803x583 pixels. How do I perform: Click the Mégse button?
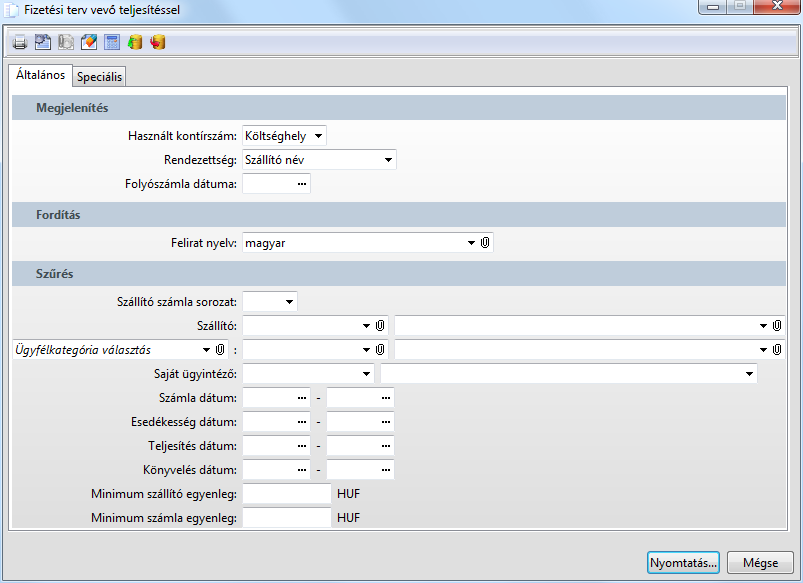click(760, 563)
